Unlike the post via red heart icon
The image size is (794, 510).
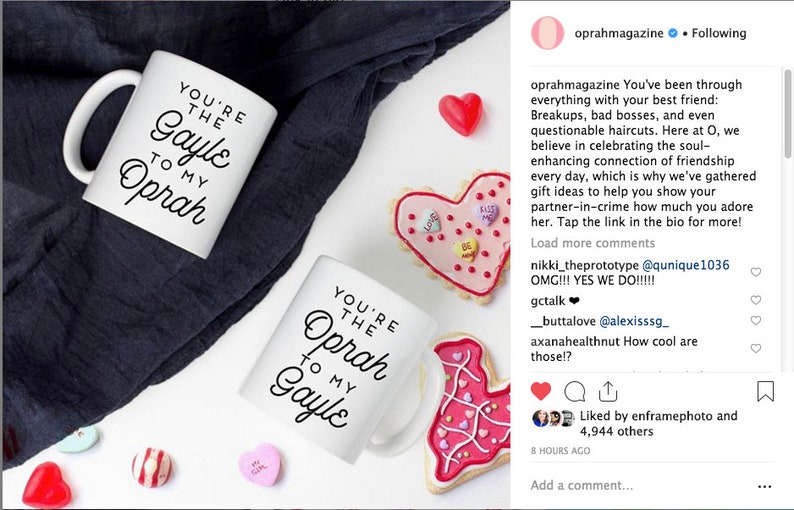[540, 391]
